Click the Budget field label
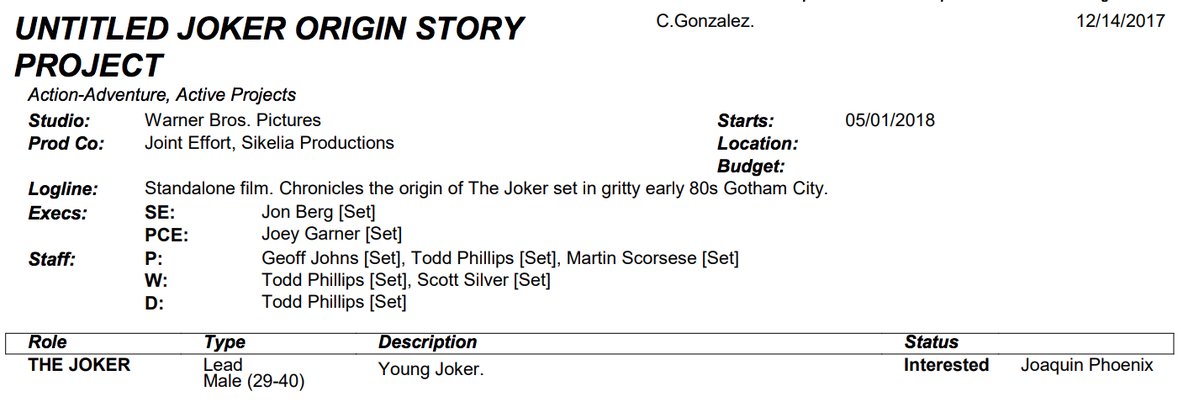 click(x=751, y=166)
